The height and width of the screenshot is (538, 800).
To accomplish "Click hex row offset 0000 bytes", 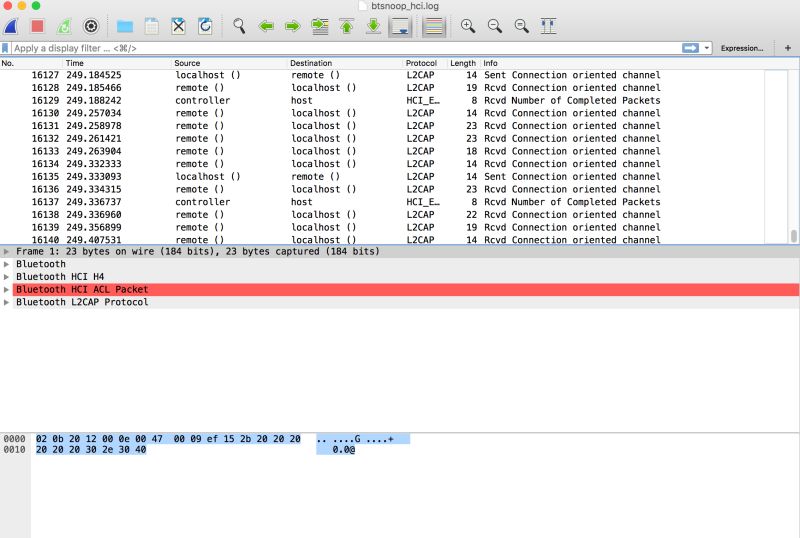I will point(168,438).
